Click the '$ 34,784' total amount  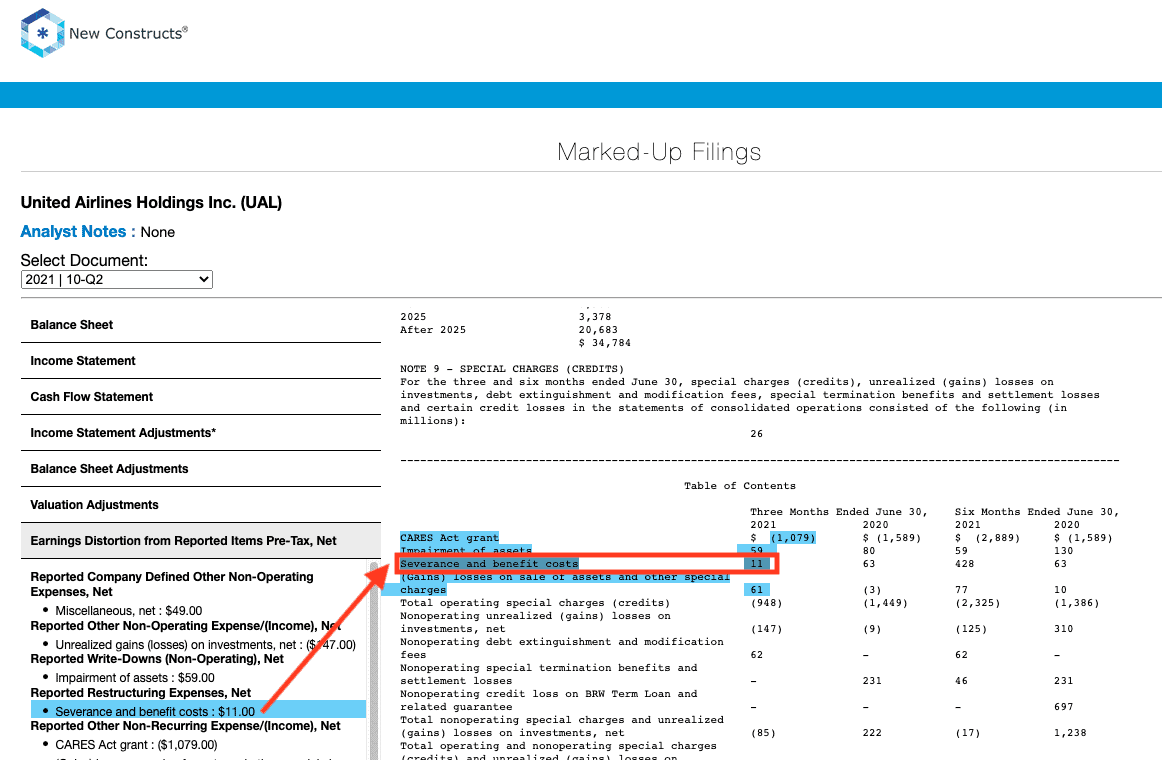coord(605,343)
